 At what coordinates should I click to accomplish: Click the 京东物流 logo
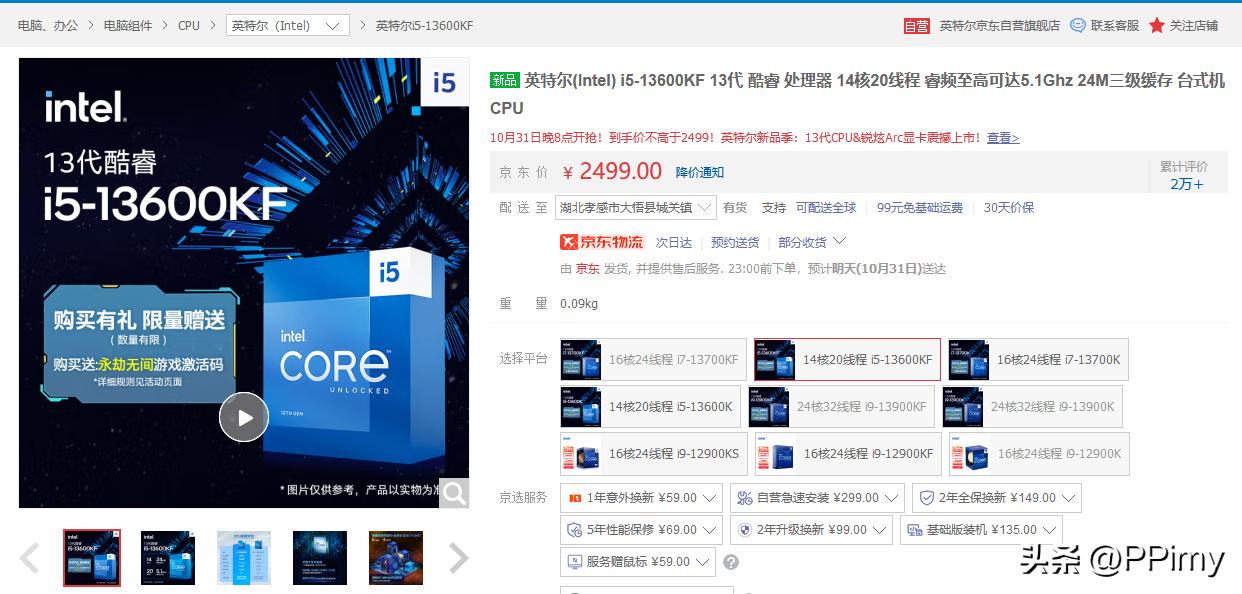pos(603,242)
